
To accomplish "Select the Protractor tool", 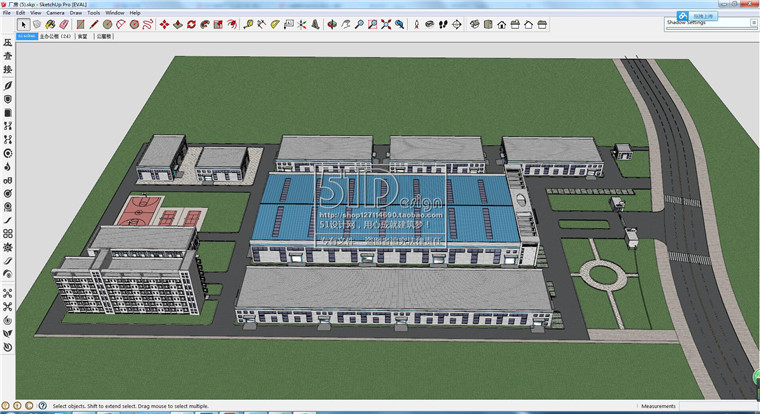I will click(x=275, y=24).
